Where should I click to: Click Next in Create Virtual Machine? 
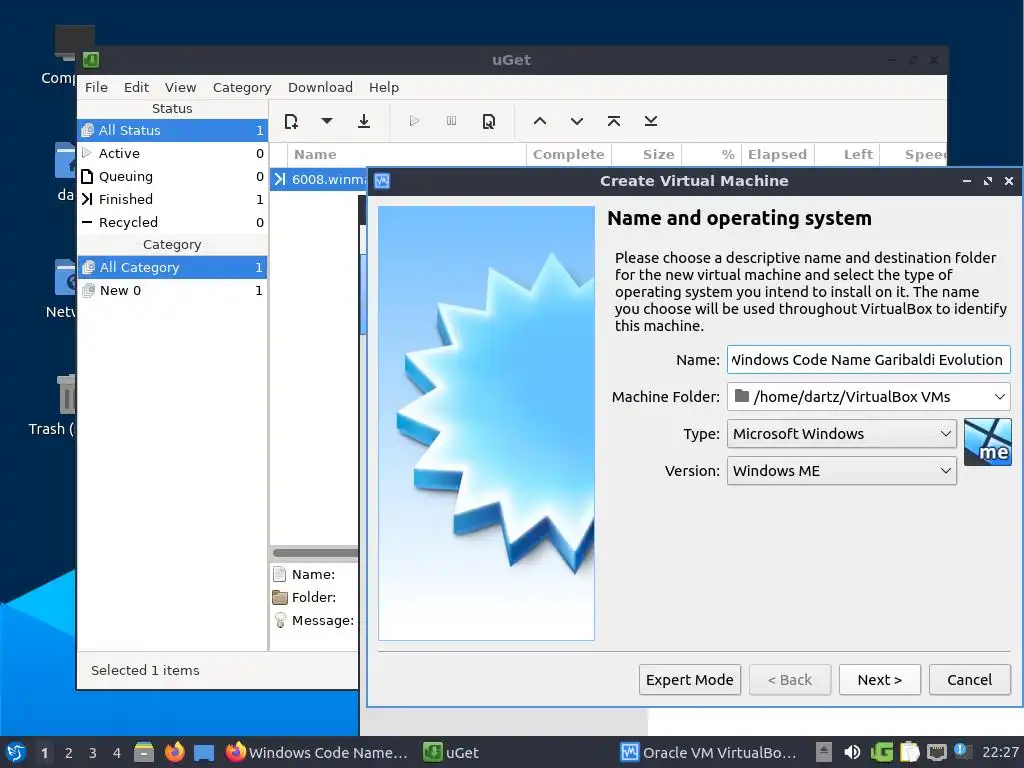(x=880, y=680)
